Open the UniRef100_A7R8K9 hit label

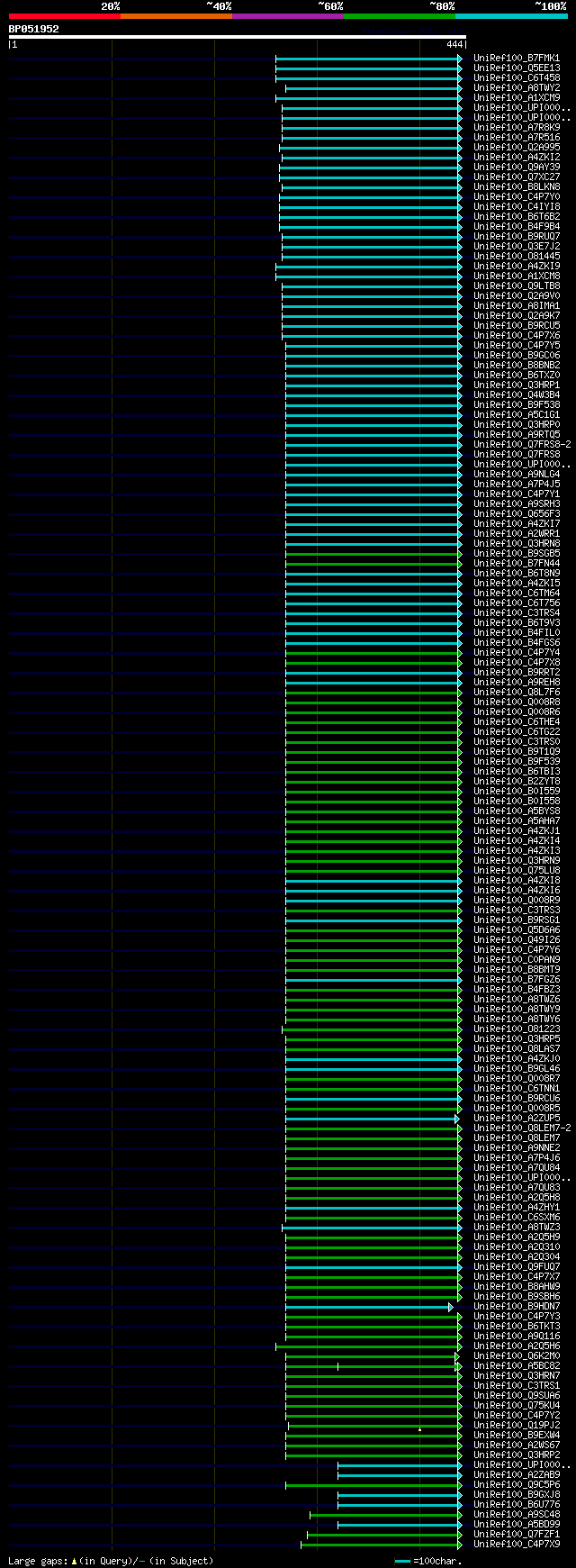(517, 128)
